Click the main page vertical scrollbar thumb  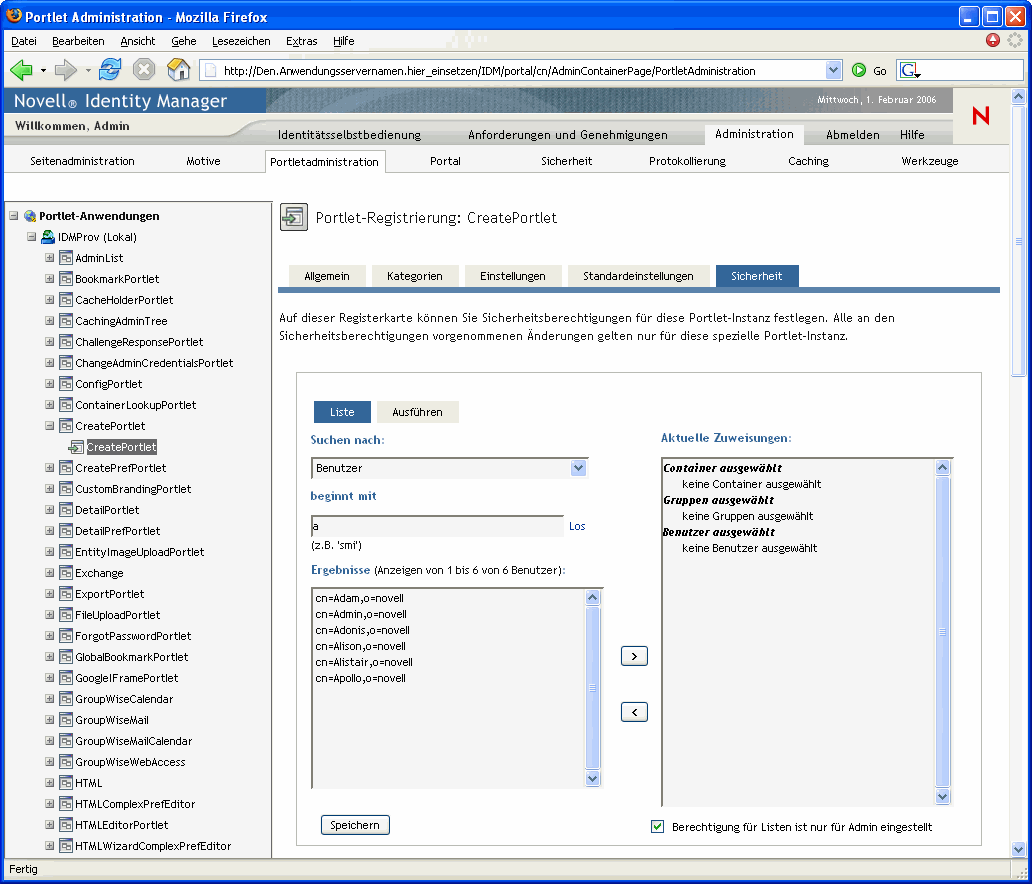click(1018, 241)
